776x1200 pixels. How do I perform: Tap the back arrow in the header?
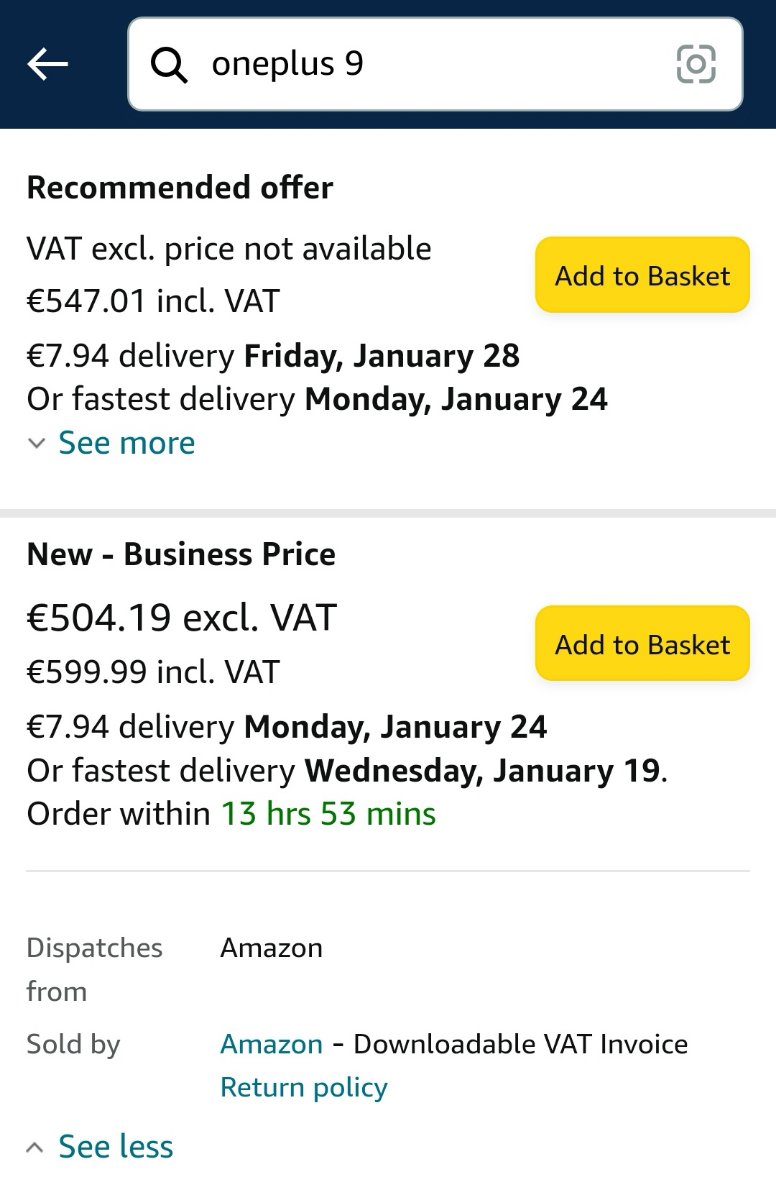point(48,65)
